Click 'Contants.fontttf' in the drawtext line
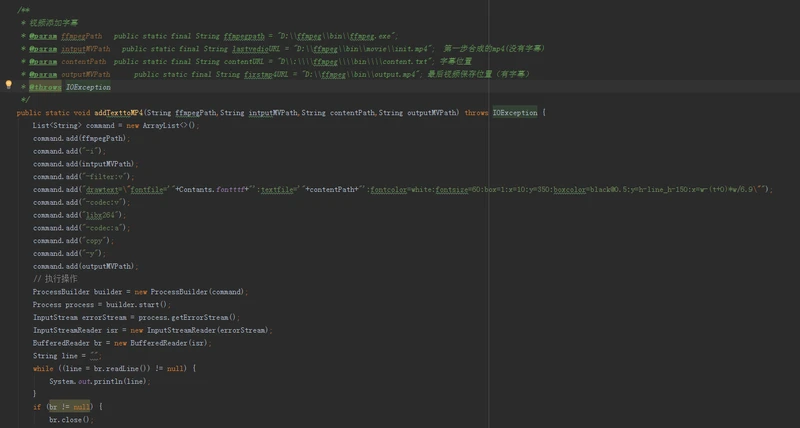 (213, 189)
